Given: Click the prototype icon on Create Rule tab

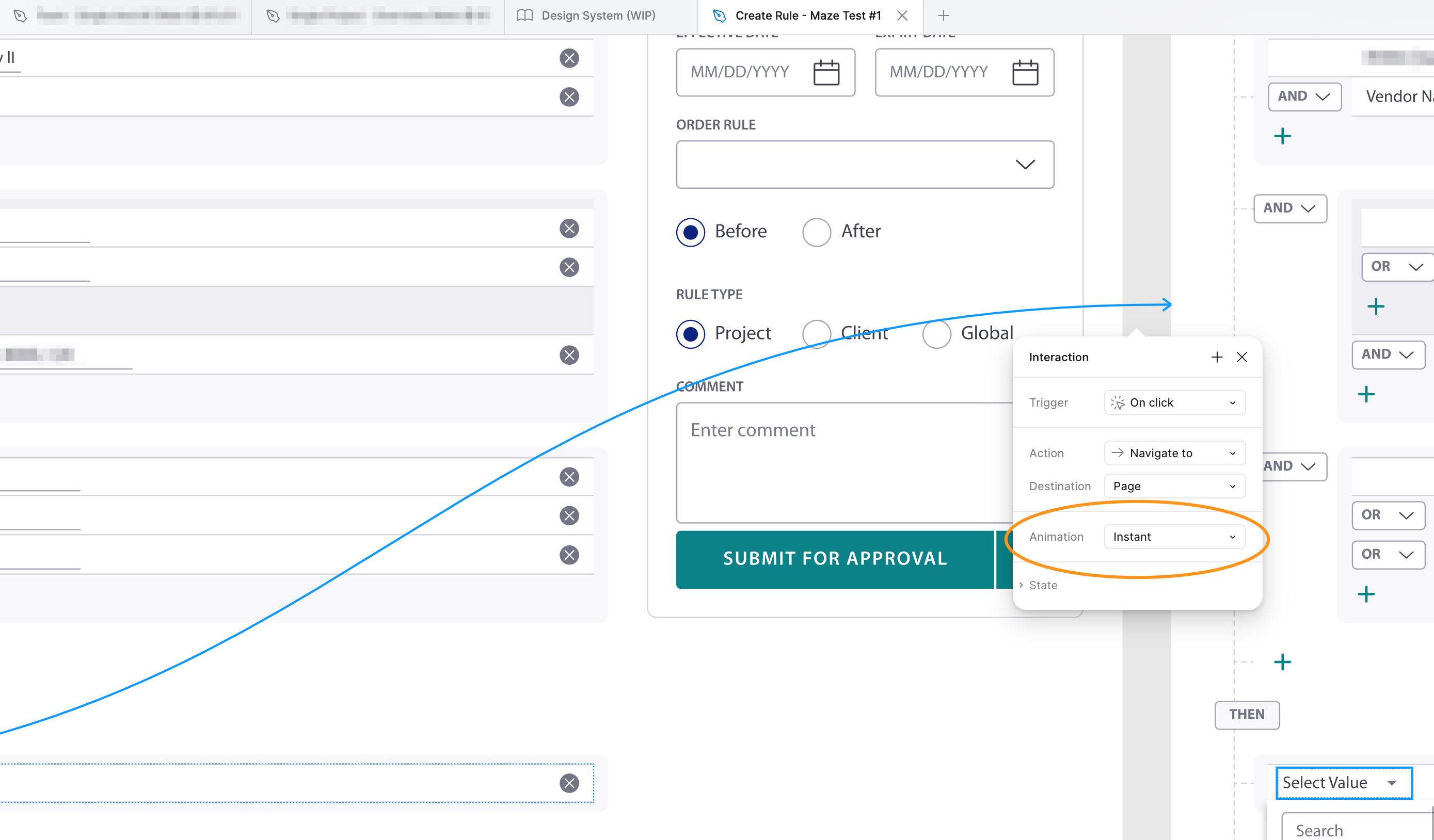Looking at the screenshot, I should [719, 15].
